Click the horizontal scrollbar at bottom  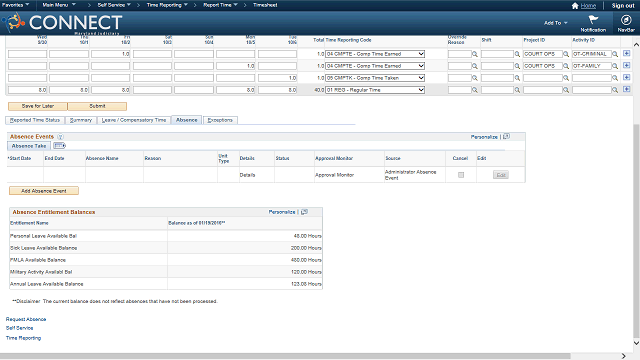(285, 356)
